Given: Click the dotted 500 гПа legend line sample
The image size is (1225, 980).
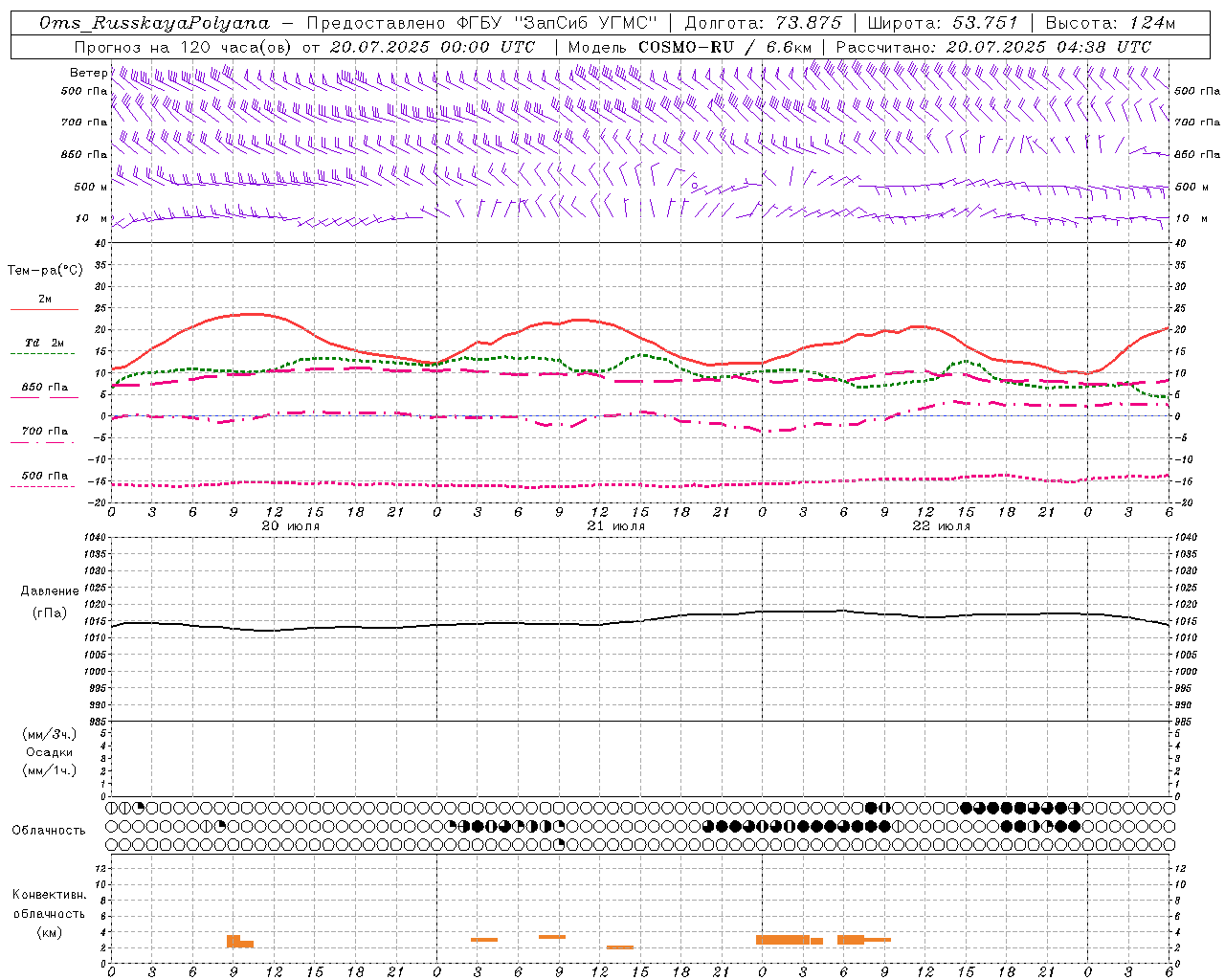Looking at the screenshot, I should [44, 487].
